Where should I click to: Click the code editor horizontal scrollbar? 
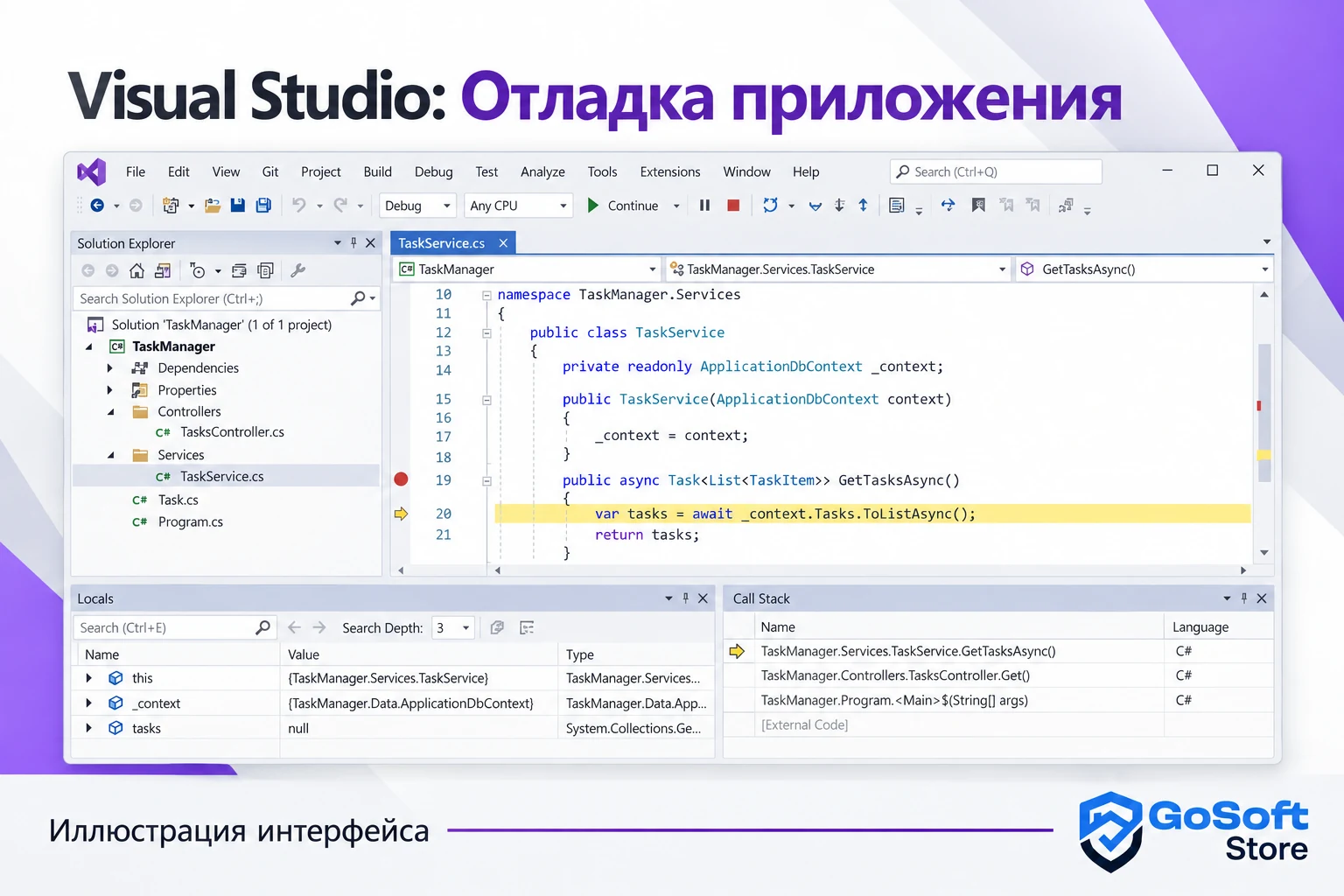[870, 570]
